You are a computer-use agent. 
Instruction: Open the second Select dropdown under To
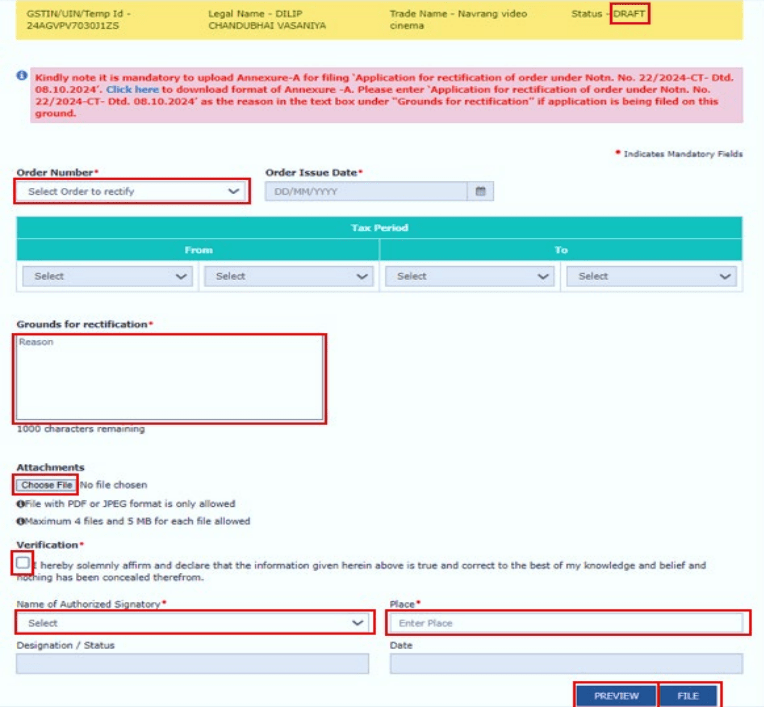[651, 277]
